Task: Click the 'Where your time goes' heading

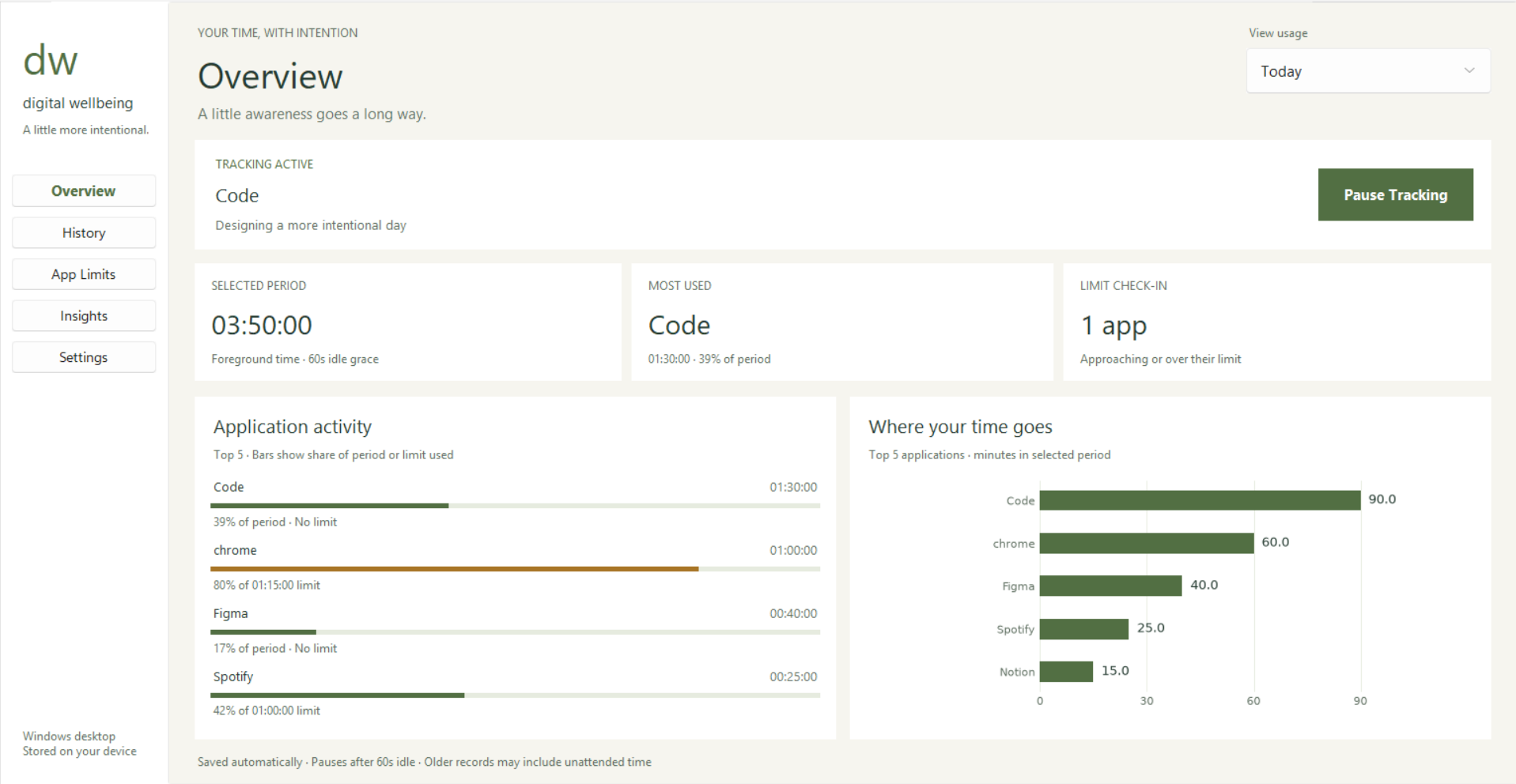Action: coord(960,427)
